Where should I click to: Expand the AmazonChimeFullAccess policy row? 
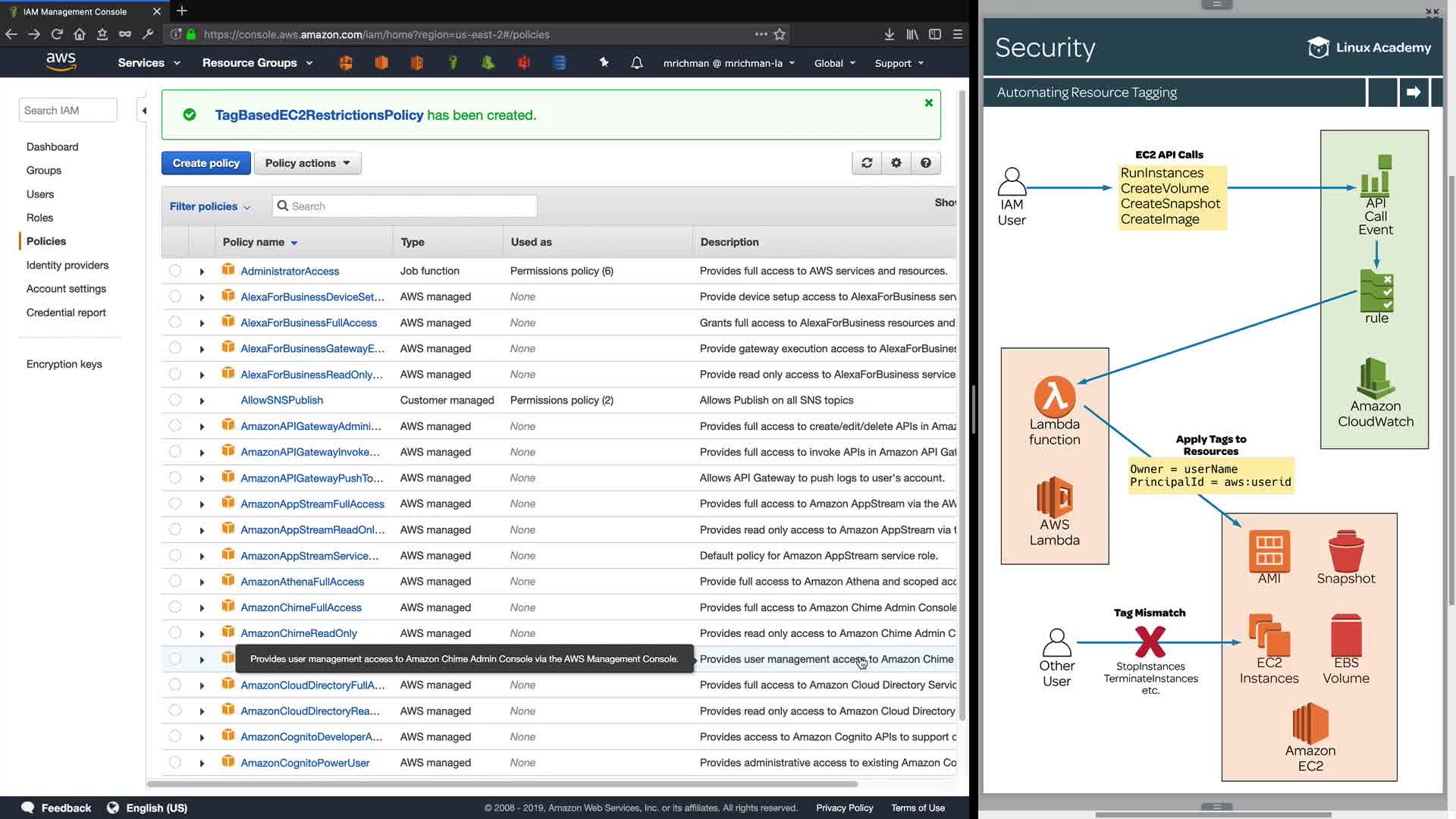202,607
